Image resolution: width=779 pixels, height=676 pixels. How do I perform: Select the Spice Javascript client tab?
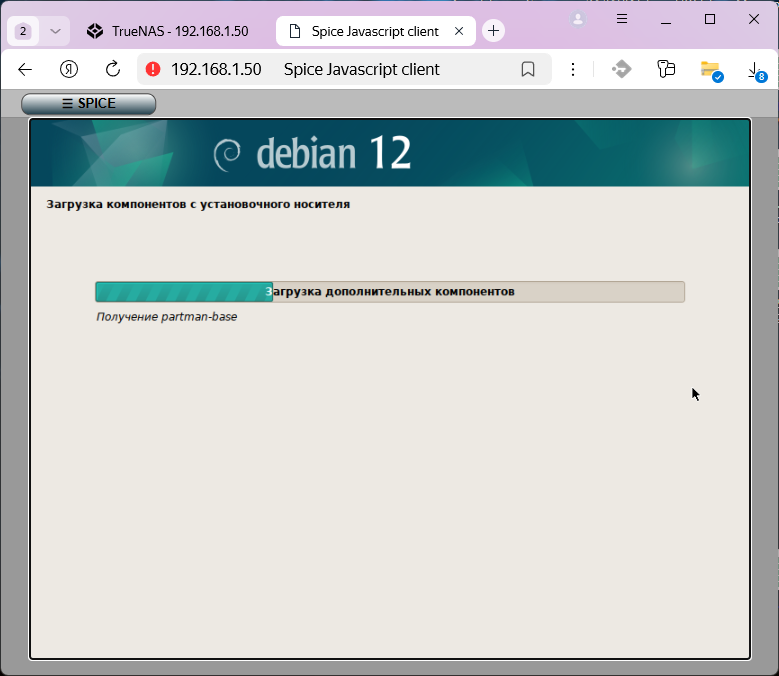click(375, 31)
